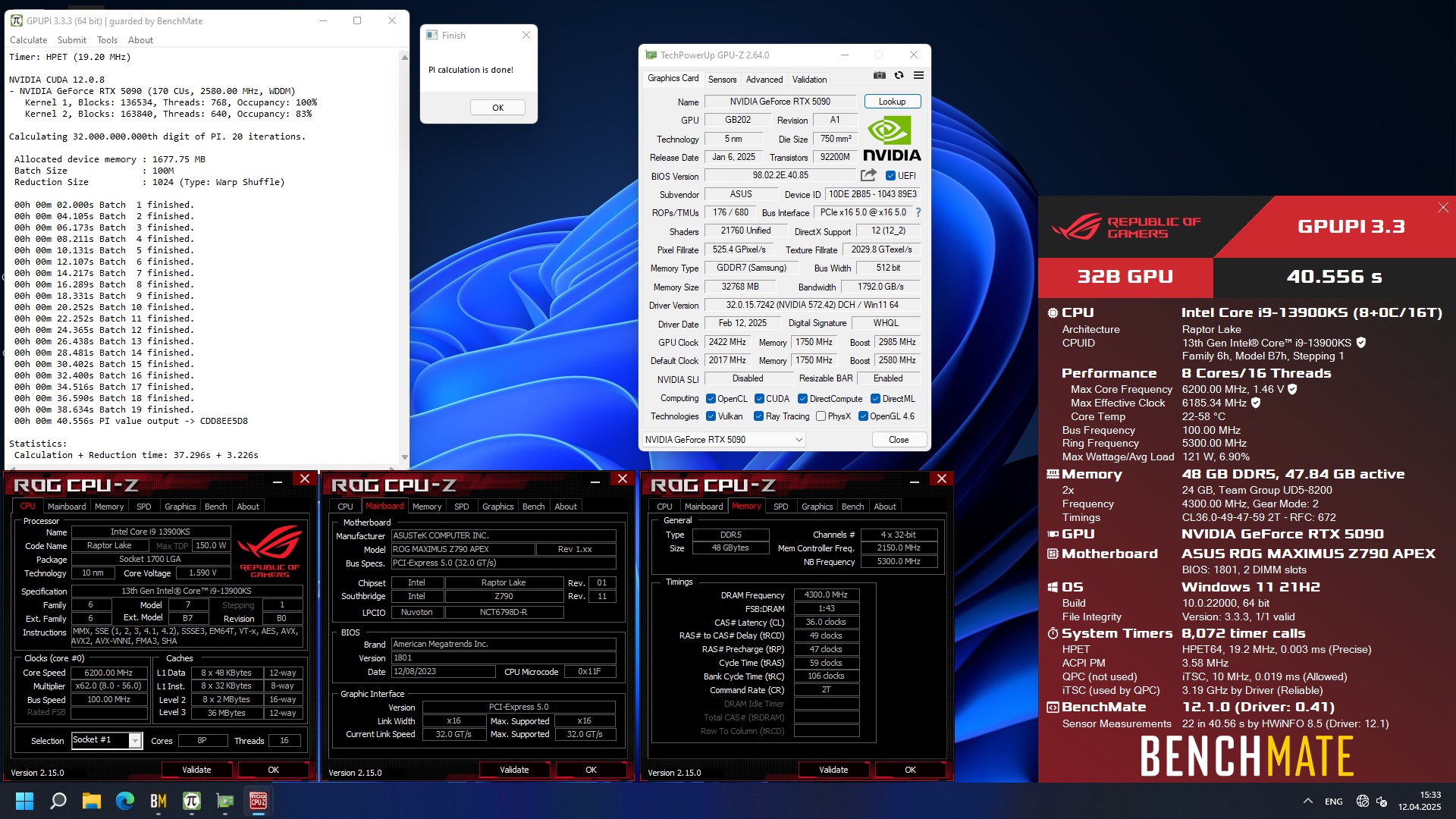Toggle the UEFI checkbox
The image size is (1456, 819).
[x=890, y=176]
